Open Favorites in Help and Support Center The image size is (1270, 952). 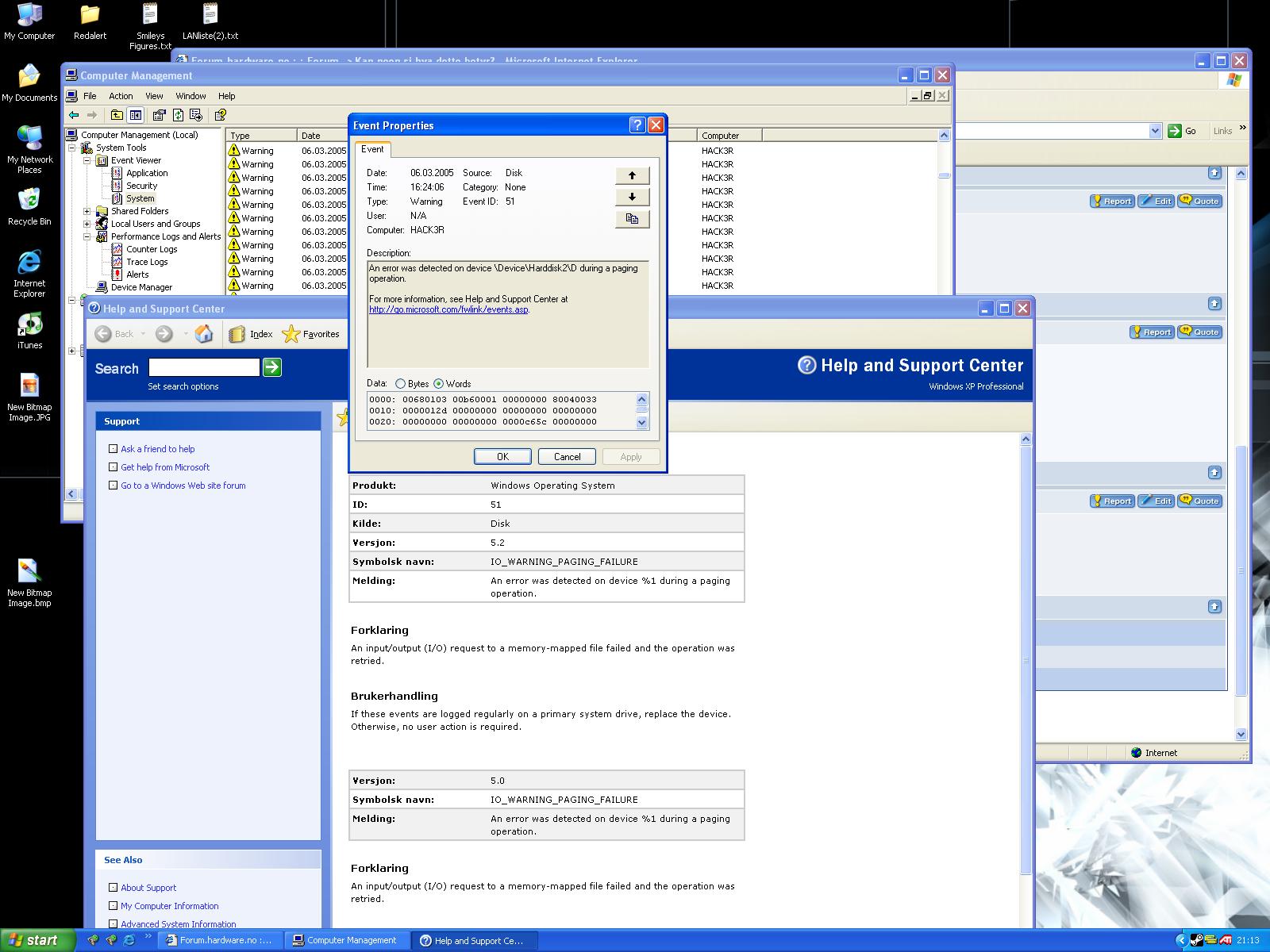(x=311, y=334)
